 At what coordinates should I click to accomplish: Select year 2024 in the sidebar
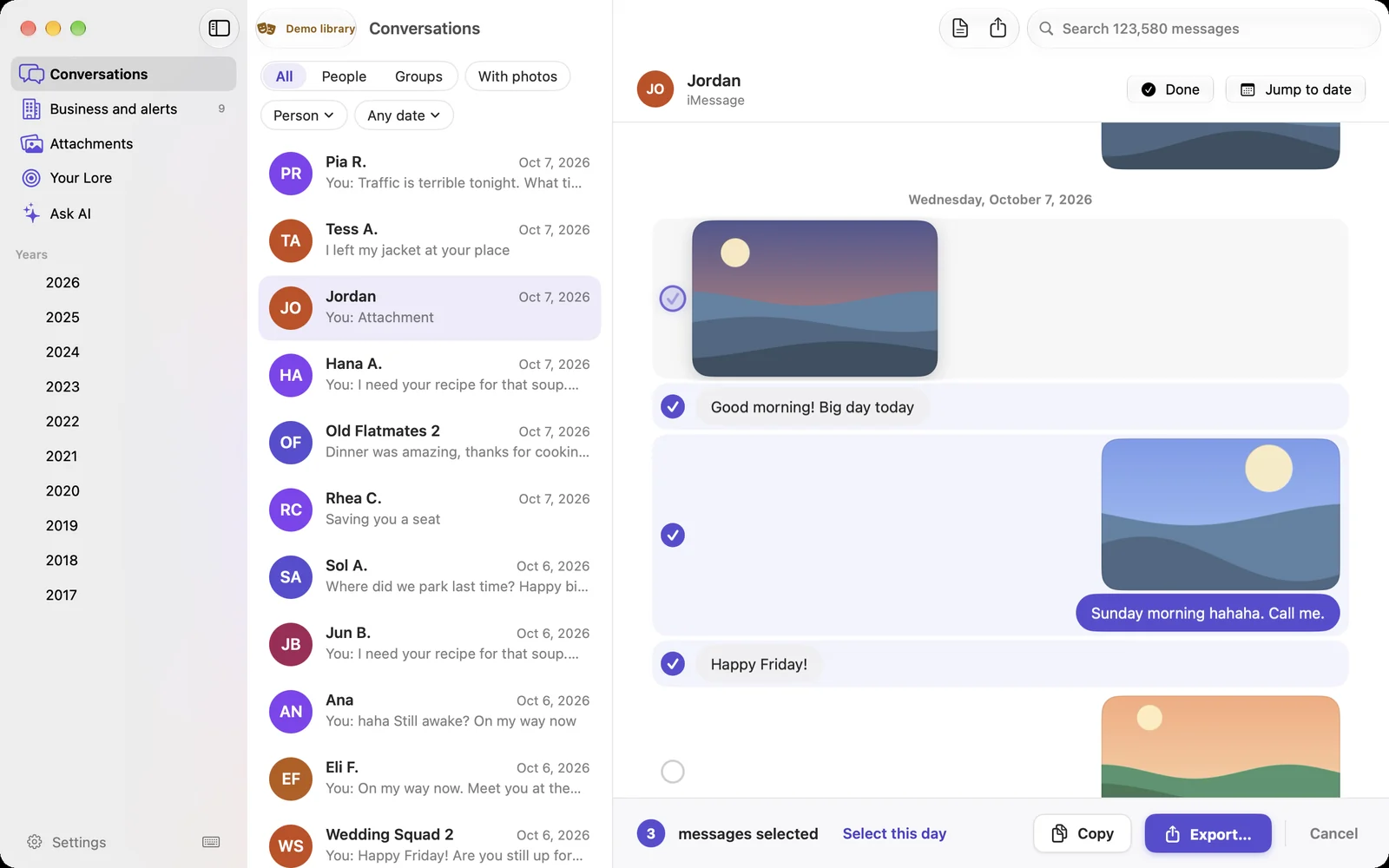(63, 352)
